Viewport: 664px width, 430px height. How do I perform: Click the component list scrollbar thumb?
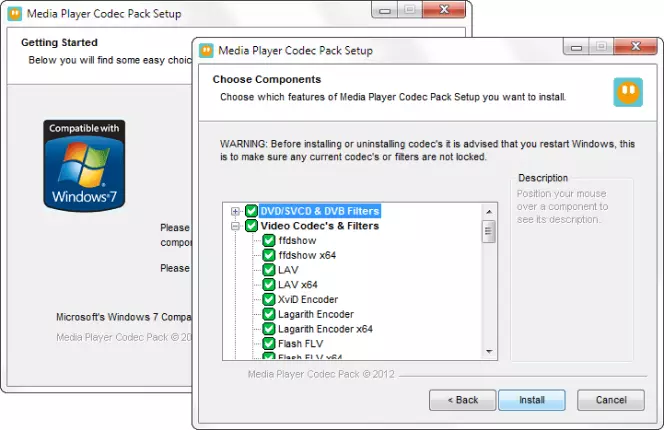(489, 231)
